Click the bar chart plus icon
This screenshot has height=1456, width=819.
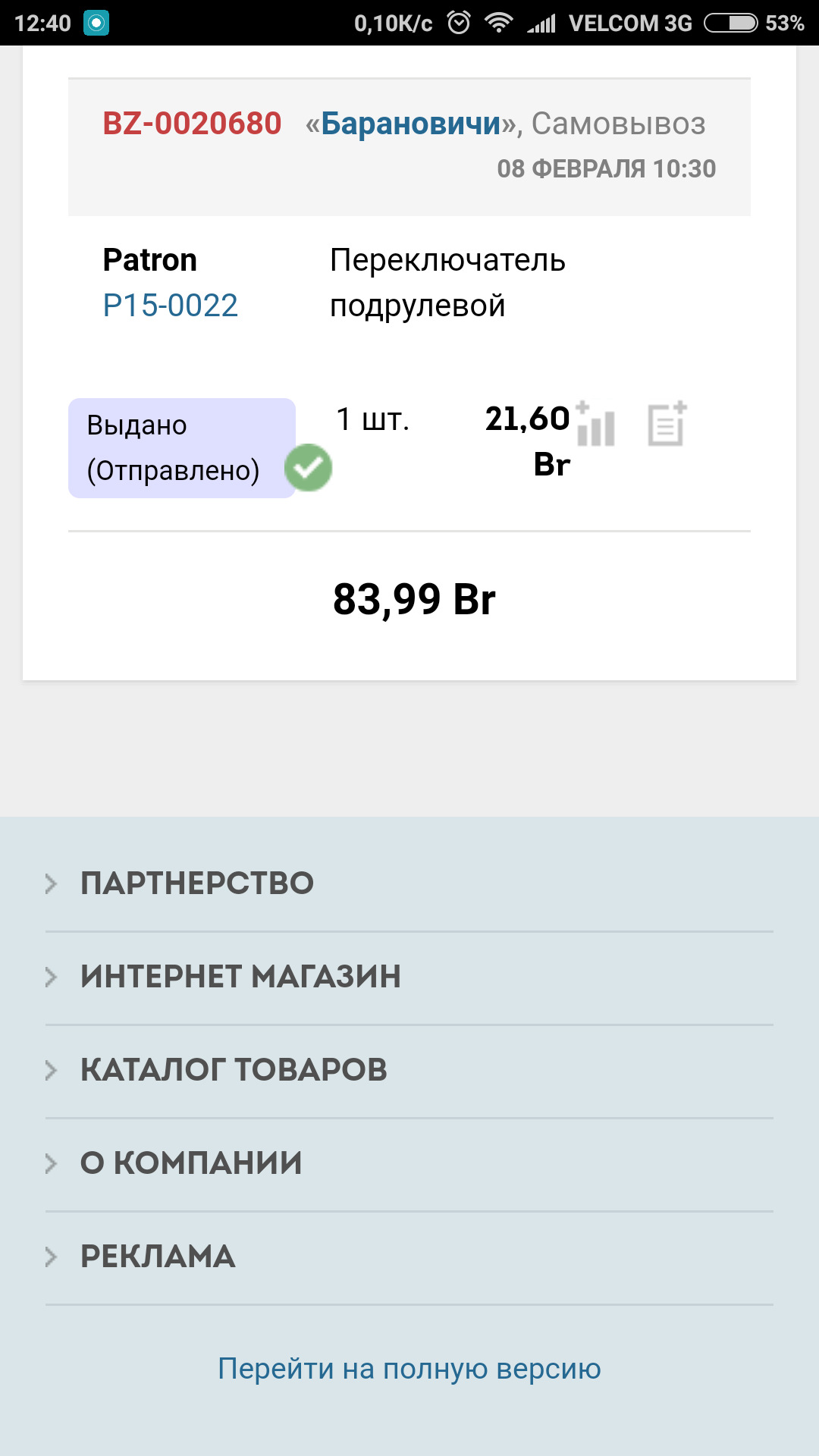(595, 425)
